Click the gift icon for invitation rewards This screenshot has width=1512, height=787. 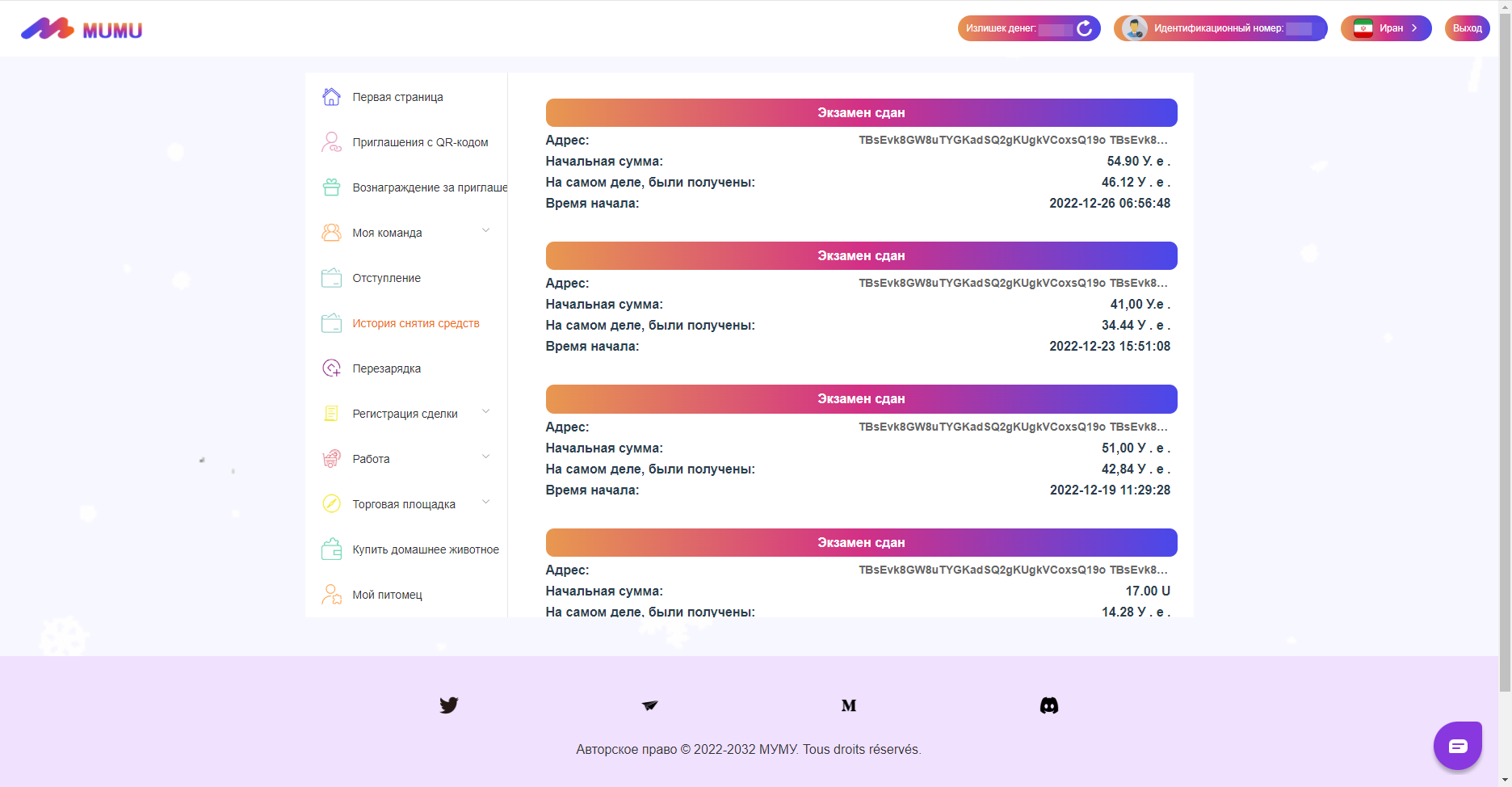(x=331, y=187)
